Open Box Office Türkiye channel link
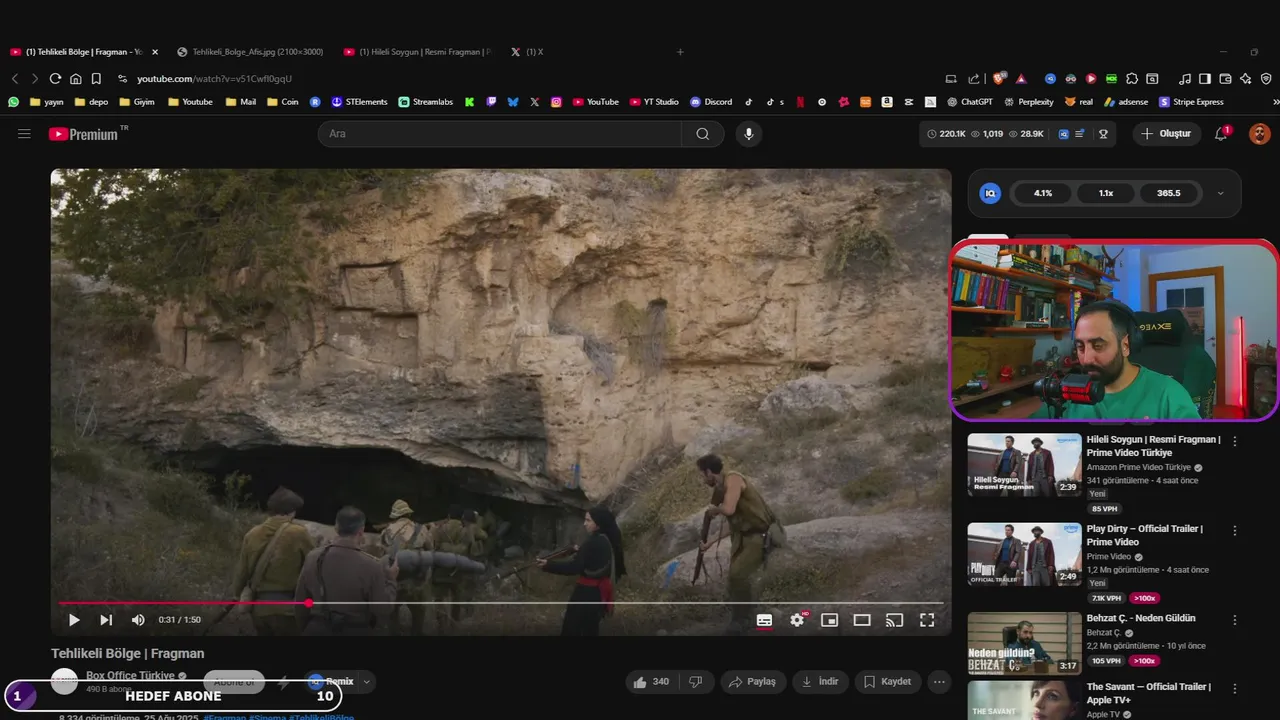Image resolution: width=1280 pixels, height=720 pixels. (x=130, y=675)
